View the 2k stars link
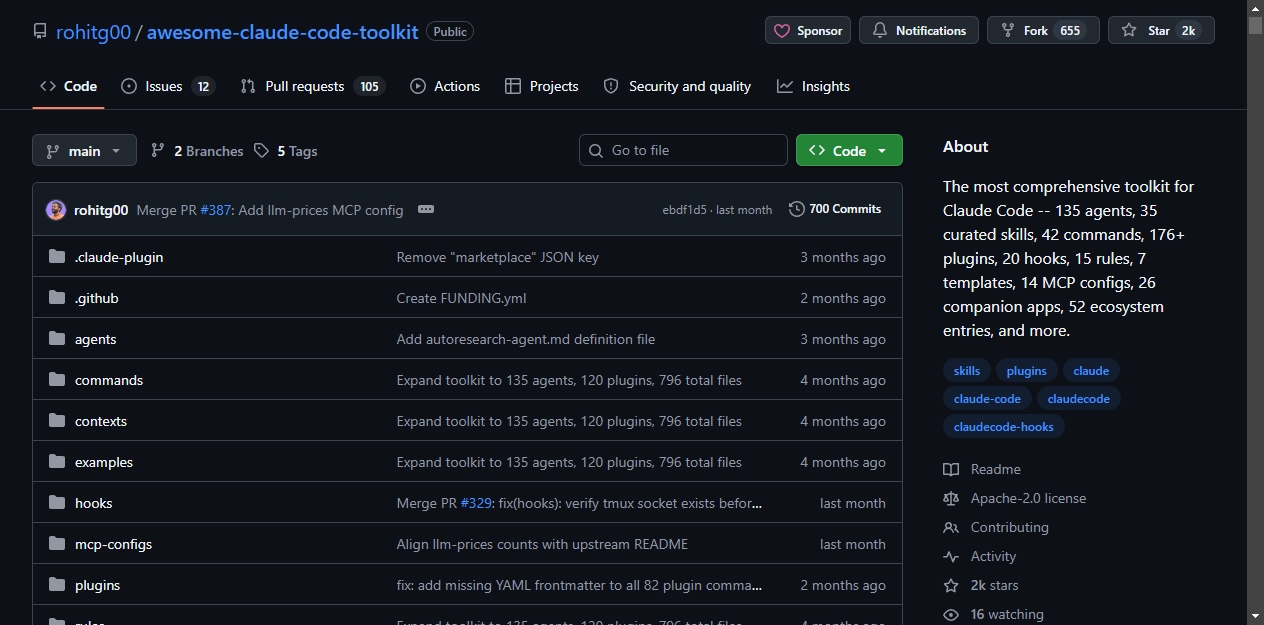This screenshot has width=1264, height=625. coord(981,585)
